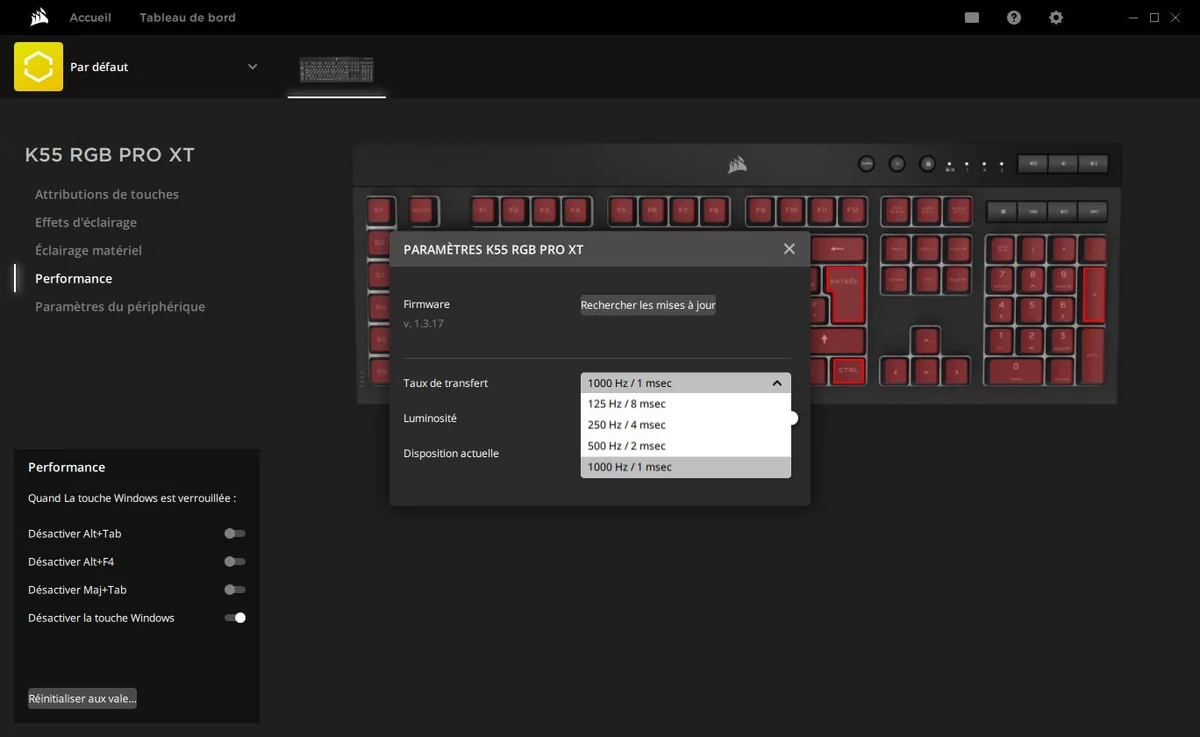This screenshot has width=1200, height=737.
Task: Select the numpad 0 key on the keyboard image
Action: 1015,371
